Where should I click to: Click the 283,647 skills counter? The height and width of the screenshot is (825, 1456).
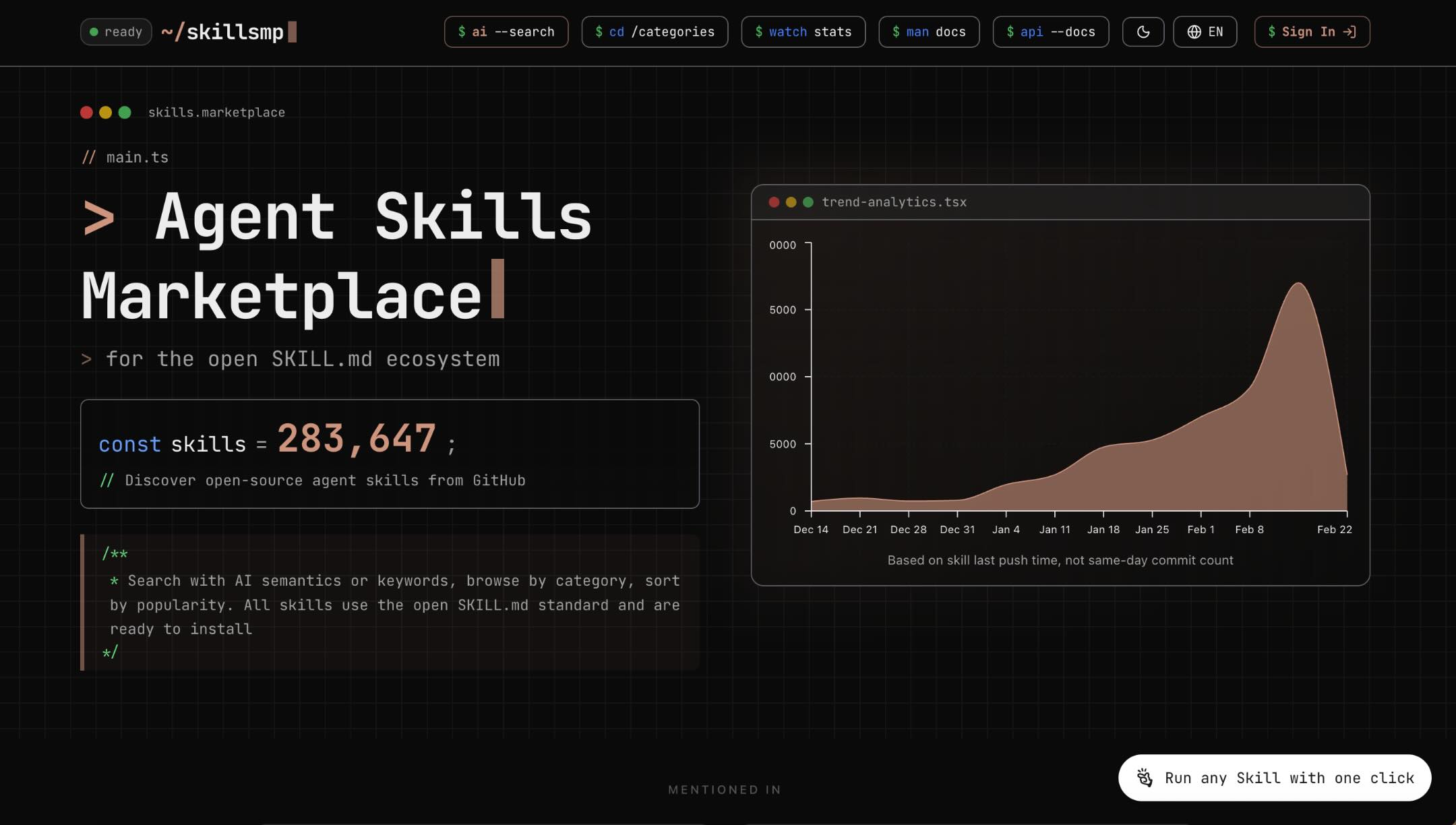click(x=357, y=439)
